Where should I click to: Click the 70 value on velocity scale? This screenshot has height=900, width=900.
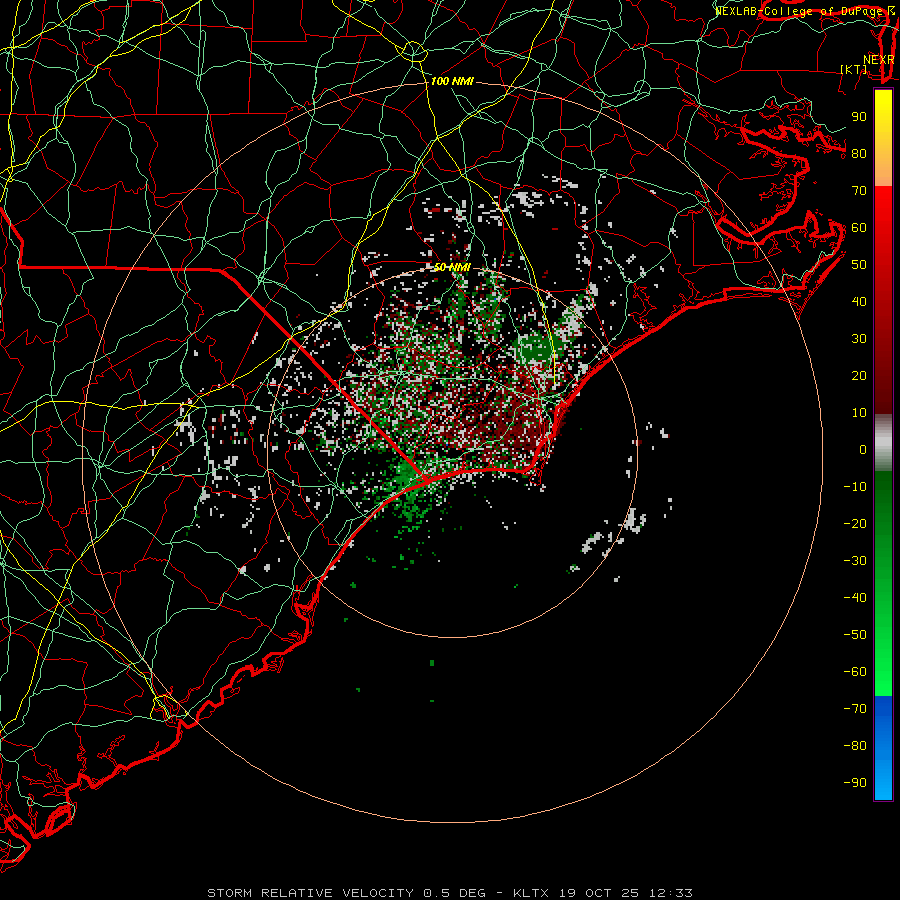859,191
